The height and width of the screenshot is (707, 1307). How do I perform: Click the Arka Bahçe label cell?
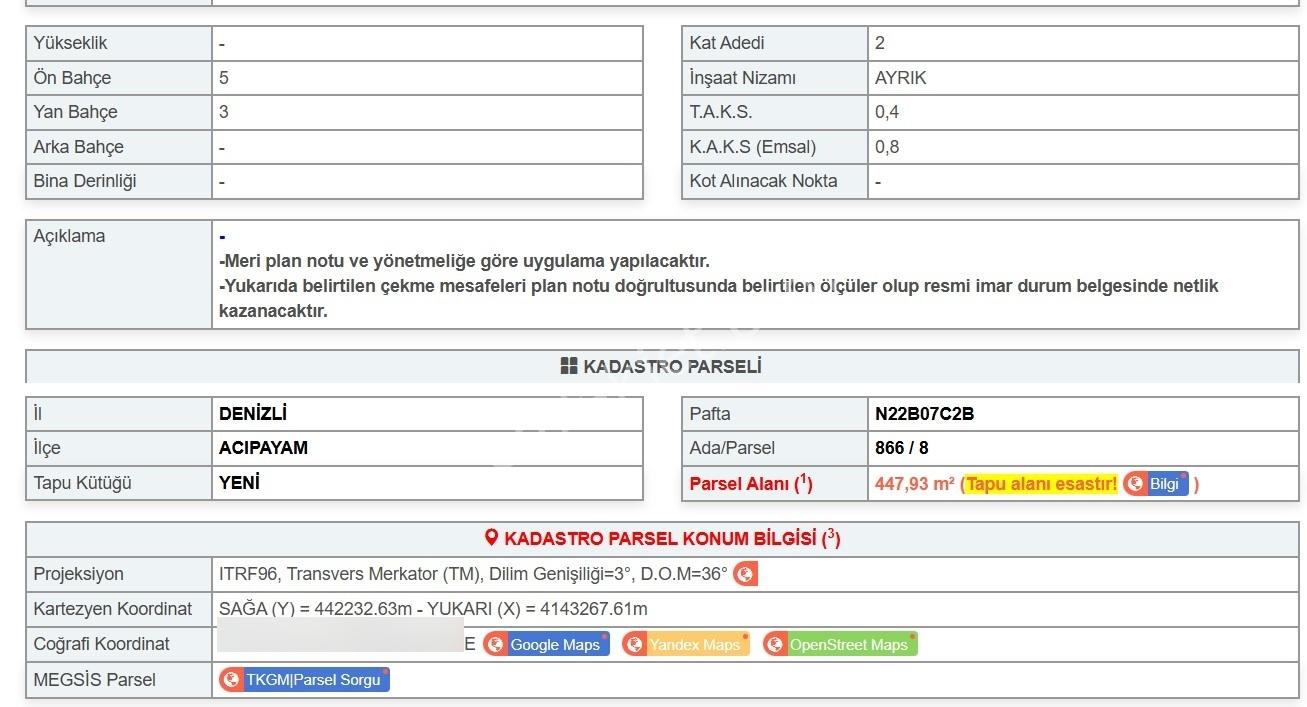pos(119,147)
